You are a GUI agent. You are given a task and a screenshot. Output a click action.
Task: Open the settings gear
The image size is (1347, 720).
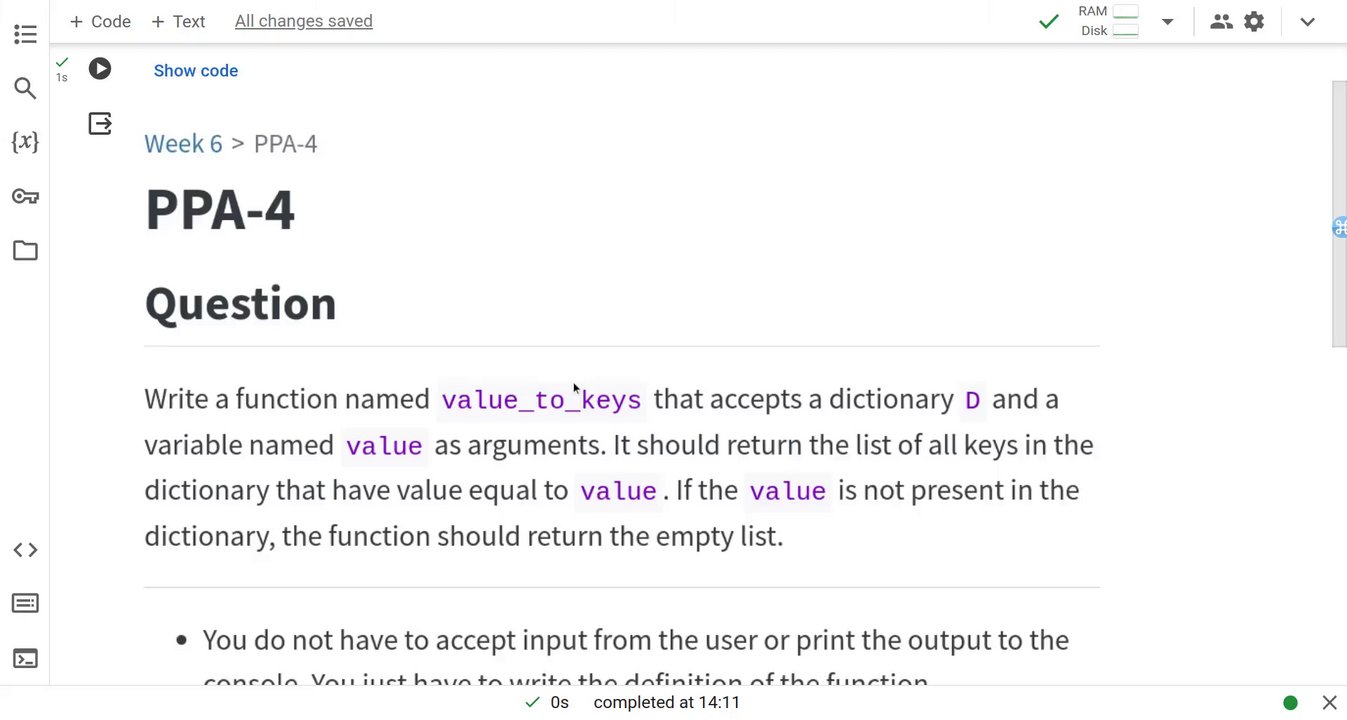tap(1254, 21)
